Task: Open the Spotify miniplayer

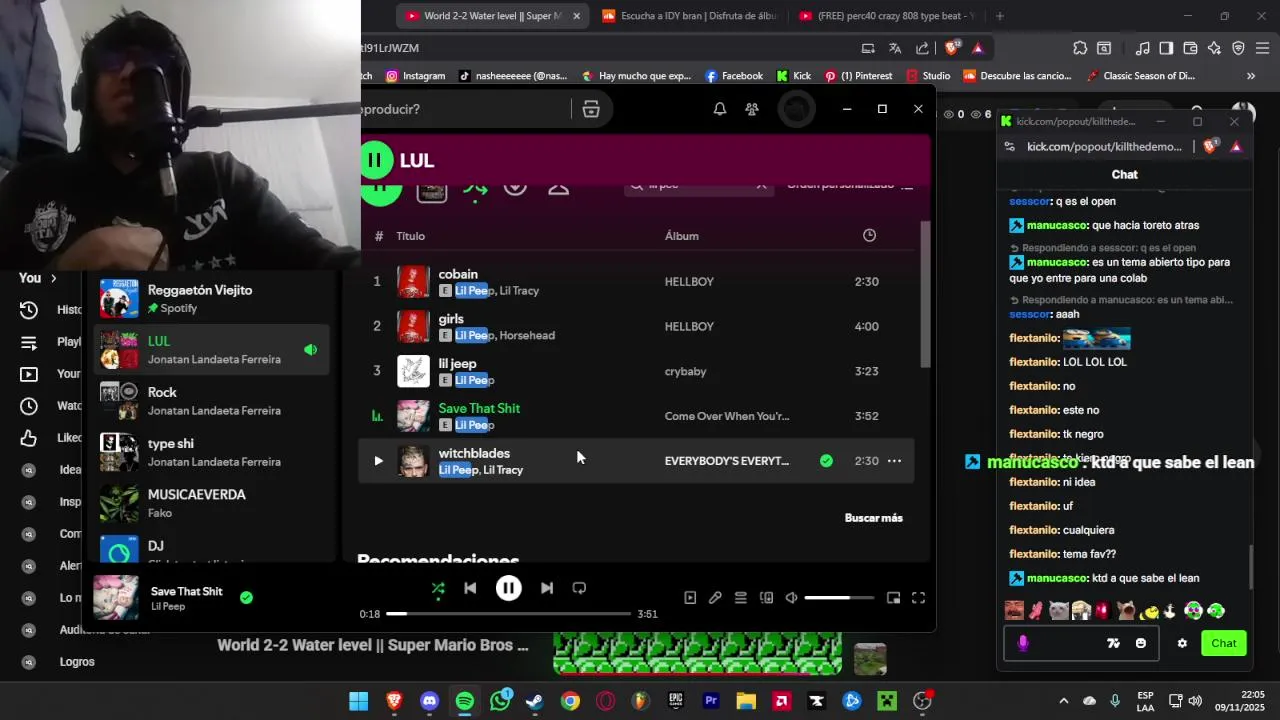Action: click(893, 598)
